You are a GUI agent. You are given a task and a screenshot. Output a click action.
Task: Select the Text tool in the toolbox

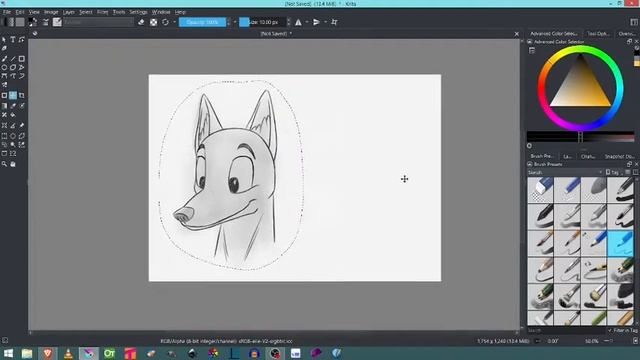pyautogui.click(x=13, y=40)
